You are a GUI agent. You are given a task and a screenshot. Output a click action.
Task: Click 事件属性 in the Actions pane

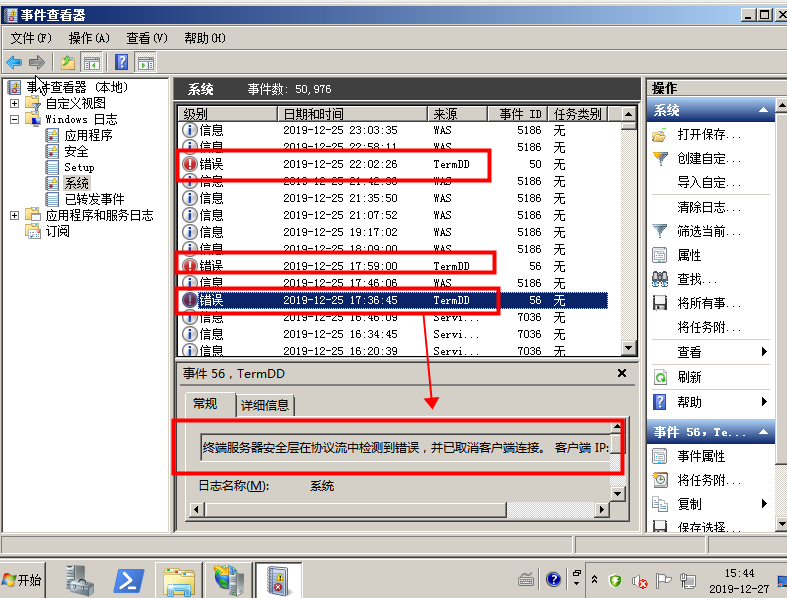[701, 456]
